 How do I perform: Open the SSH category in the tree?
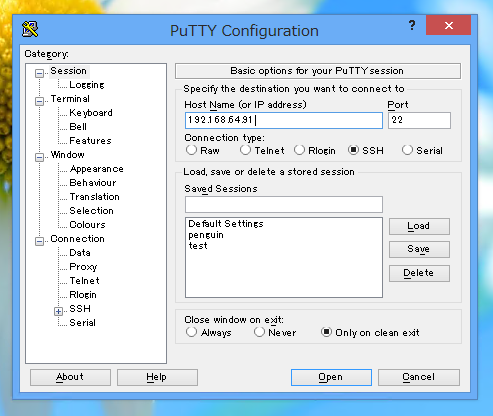(80, 309)
